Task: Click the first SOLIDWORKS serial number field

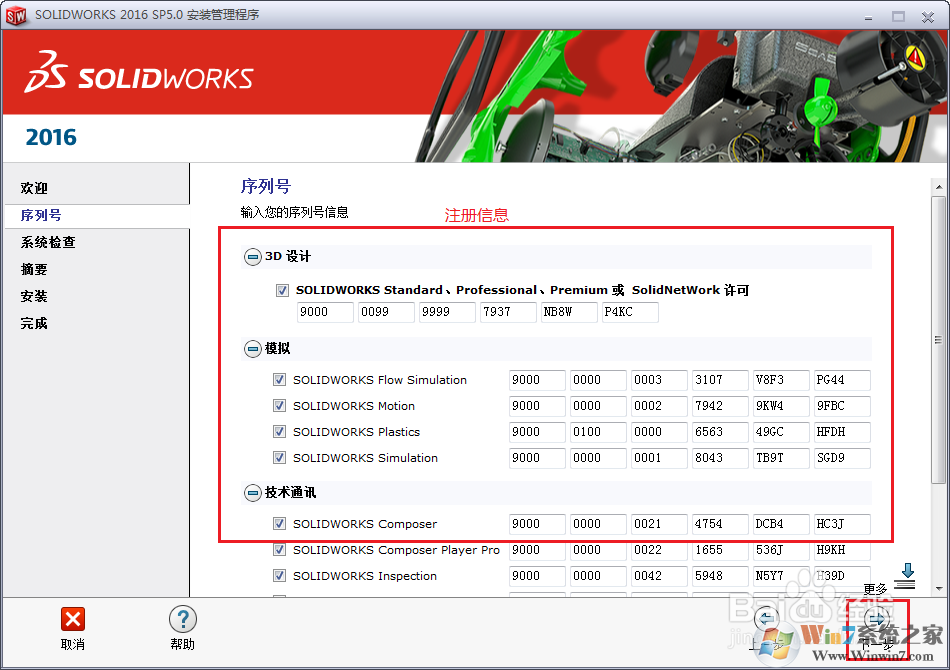Action: click(324, 312)
